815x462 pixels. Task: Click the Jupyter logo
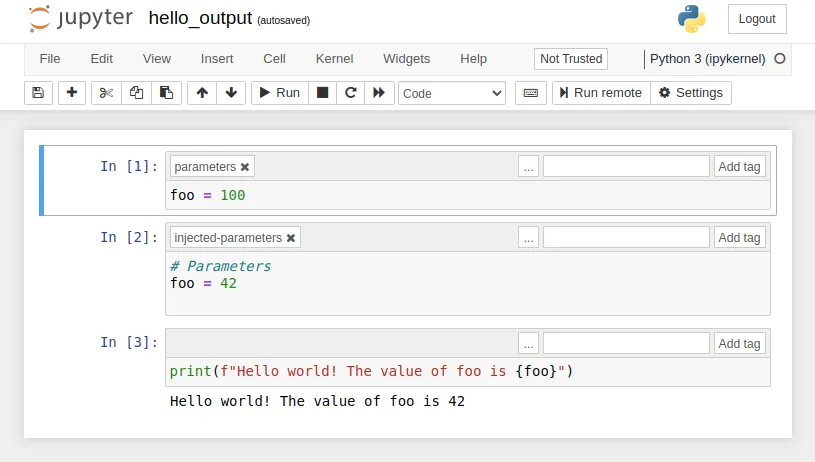pyautogui.click(x=81, y=18)
